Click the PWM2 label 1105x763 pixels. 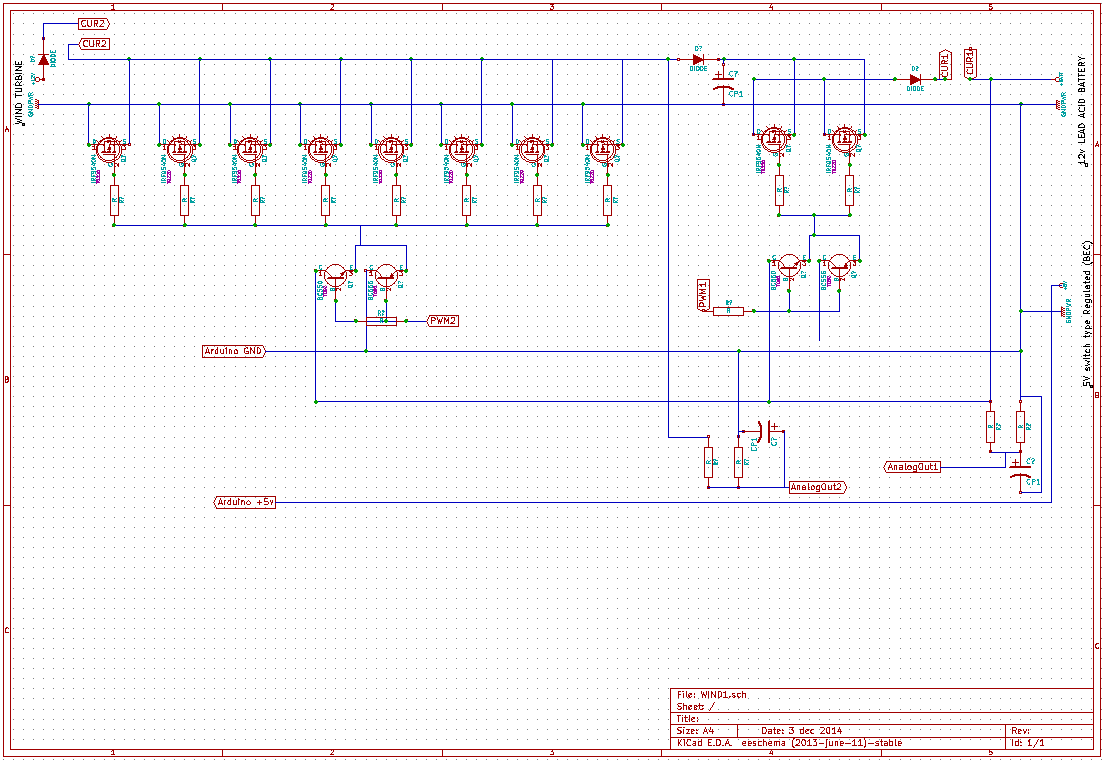pyautogui.click(x=444, y=321)
